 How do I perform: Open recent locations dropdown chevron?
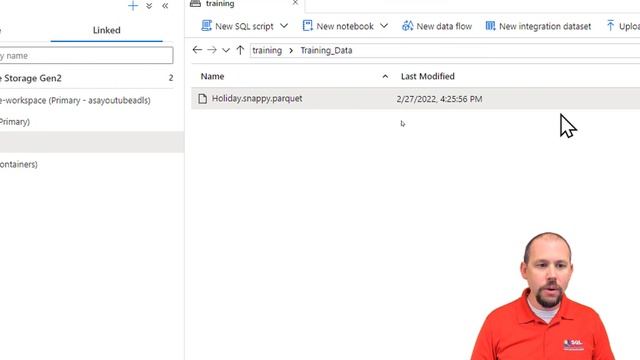tap(226, 50)
